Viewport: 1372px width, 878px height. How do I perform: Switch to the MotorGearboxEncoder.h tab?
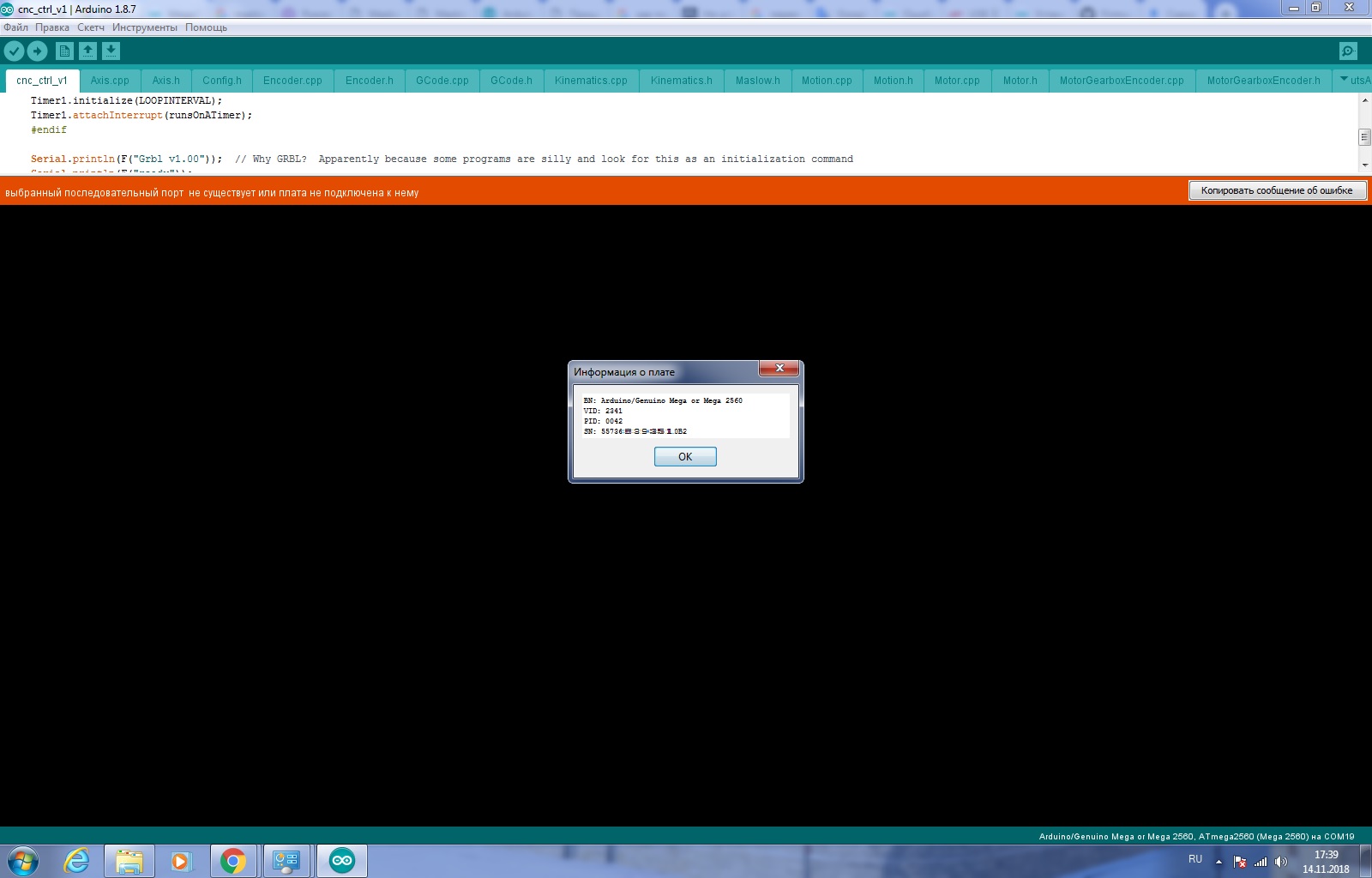tap(1264, 81)
